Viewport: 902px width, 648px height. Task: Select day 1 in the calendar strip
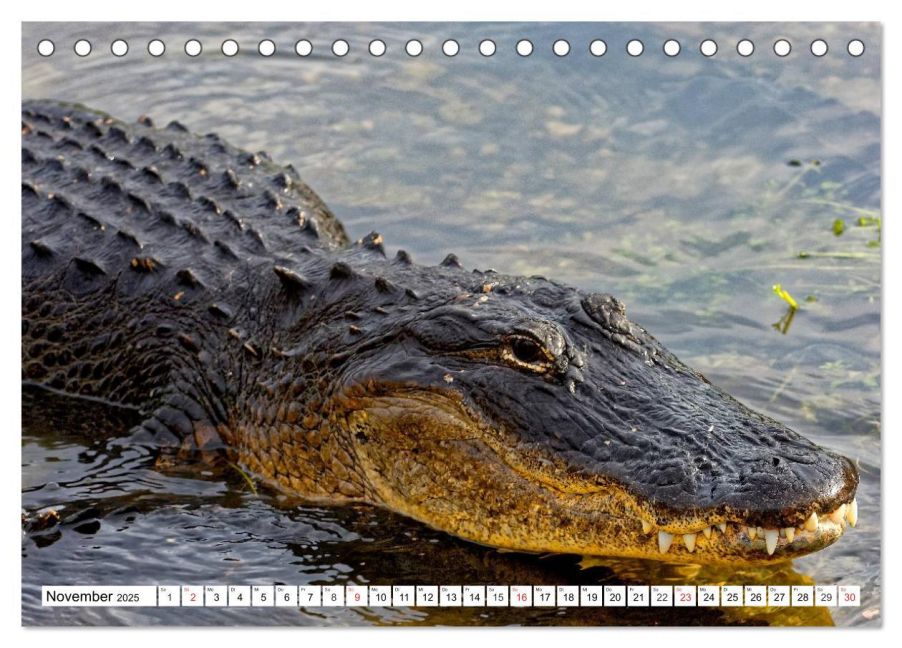click(x=169, y=597)
